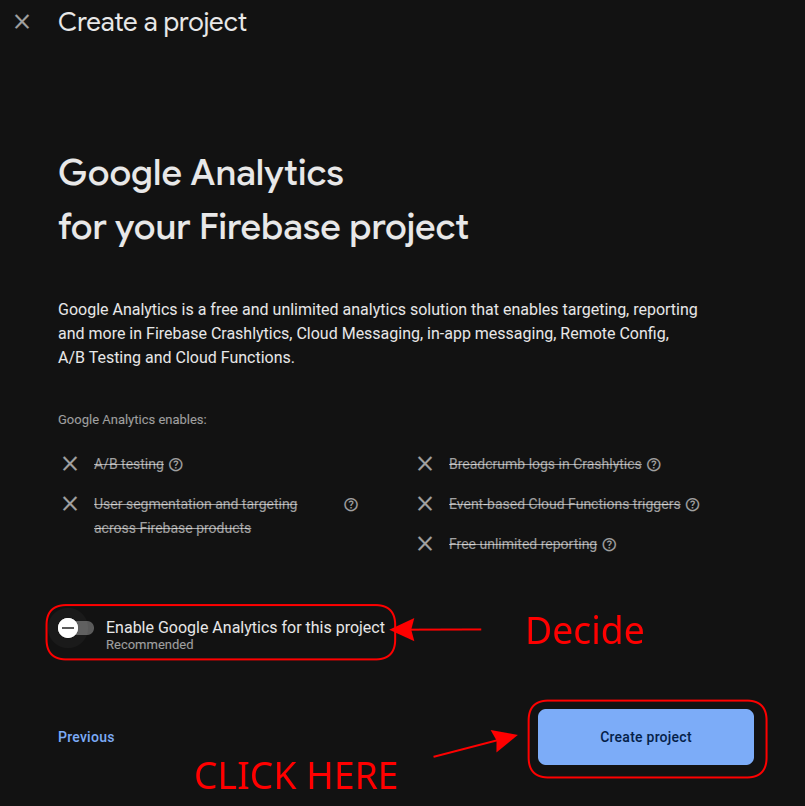The width and height of the screenshot is (805, 806).
Task: Open help icon next to A/B testing
Action: coord(176,464)
